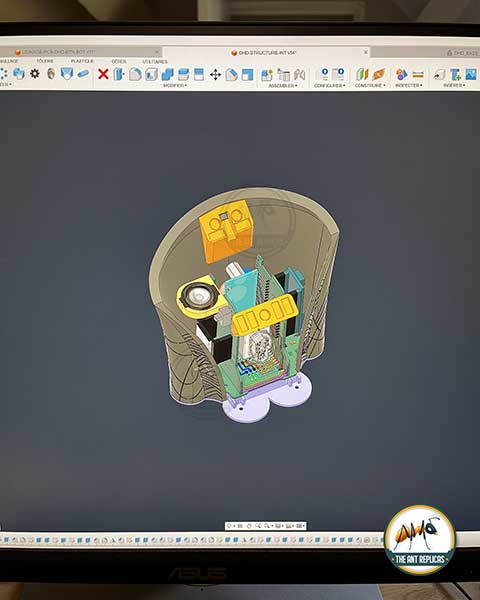
Task: Click the red X Delete tool
Action: point(103,74)
